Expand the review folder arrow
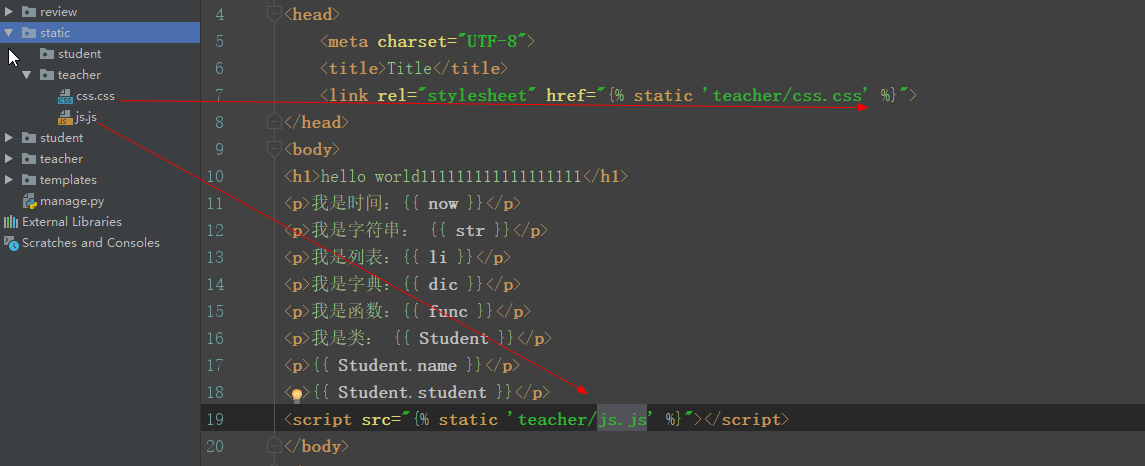 (x=9, y=12)
